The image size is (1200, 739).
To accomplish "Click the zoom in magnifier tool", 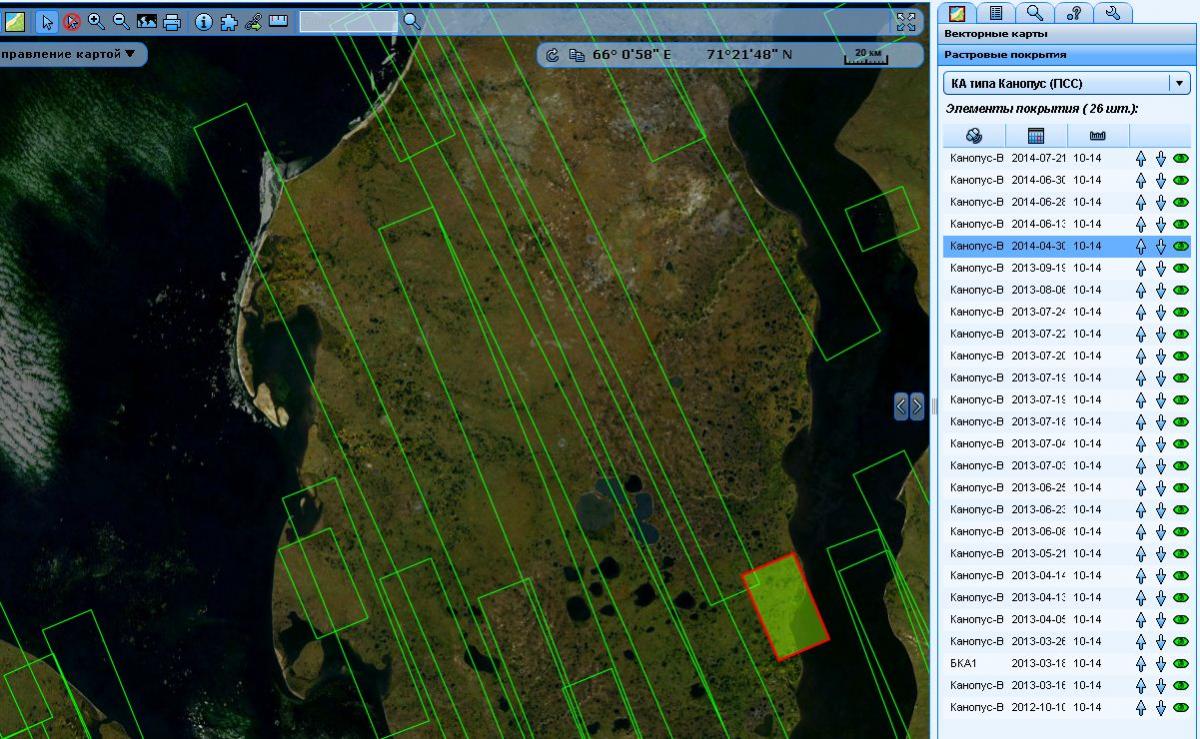I will pyautogui.click(x=97, y=21).
